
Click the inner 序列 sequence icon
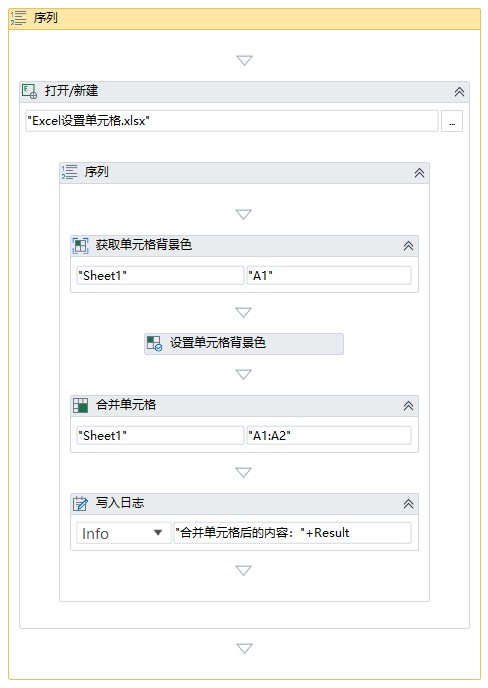pos(69,172)
